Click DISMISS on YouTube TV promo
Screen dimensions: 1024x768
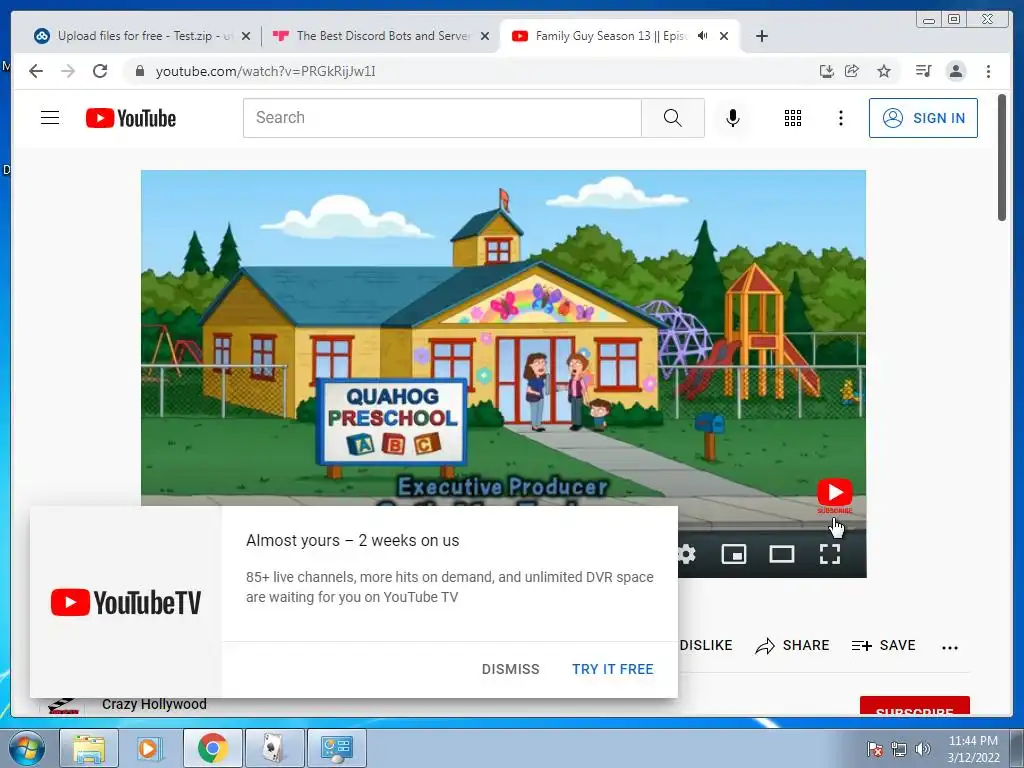point(511,669)
